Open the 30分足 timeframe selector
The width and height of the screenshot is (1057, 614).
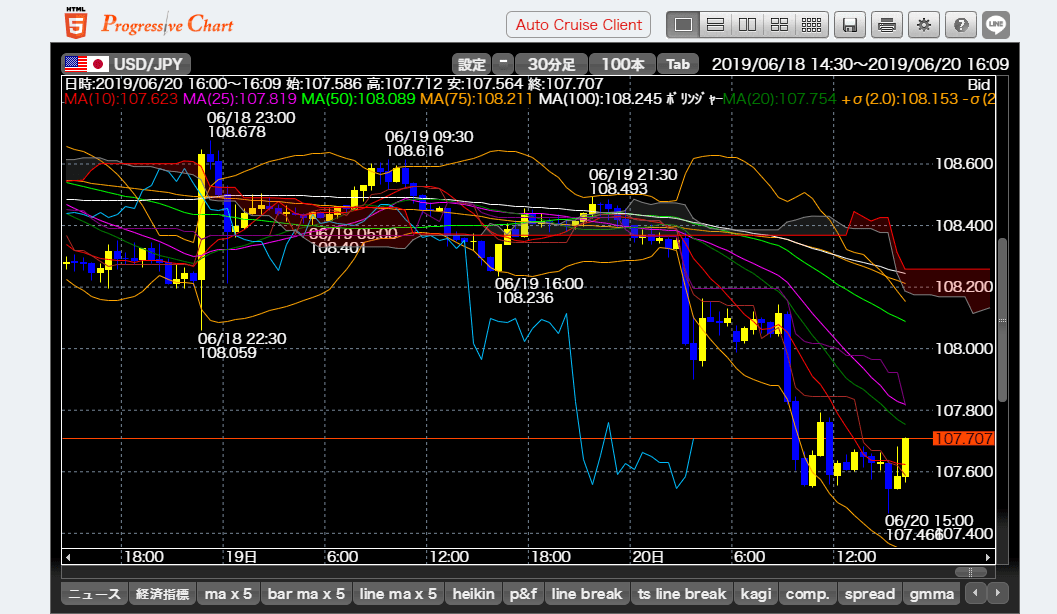pos(551,64)
